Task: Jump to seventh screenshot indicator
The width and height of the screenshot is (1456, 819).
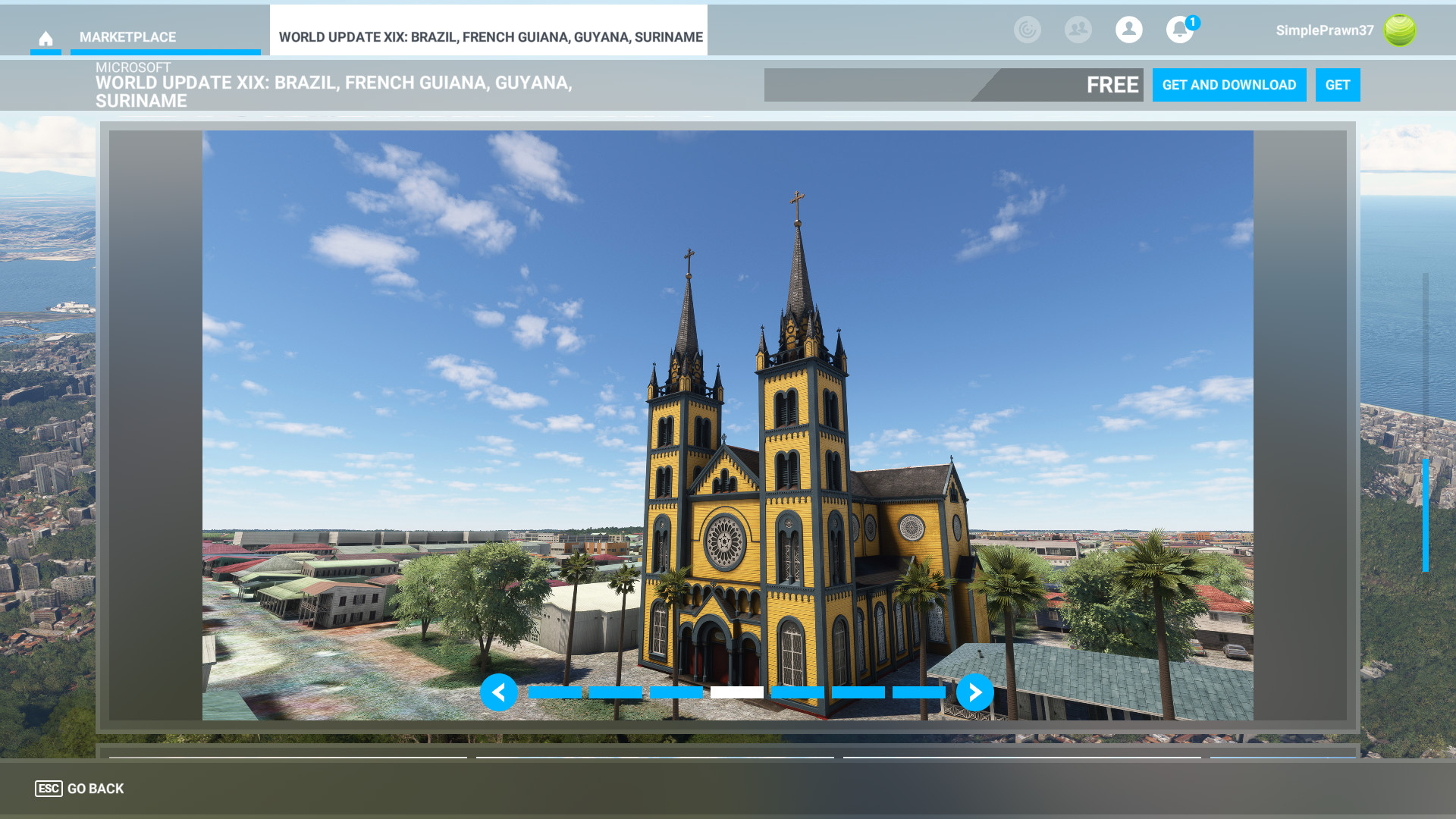Action: coord(919,692)
